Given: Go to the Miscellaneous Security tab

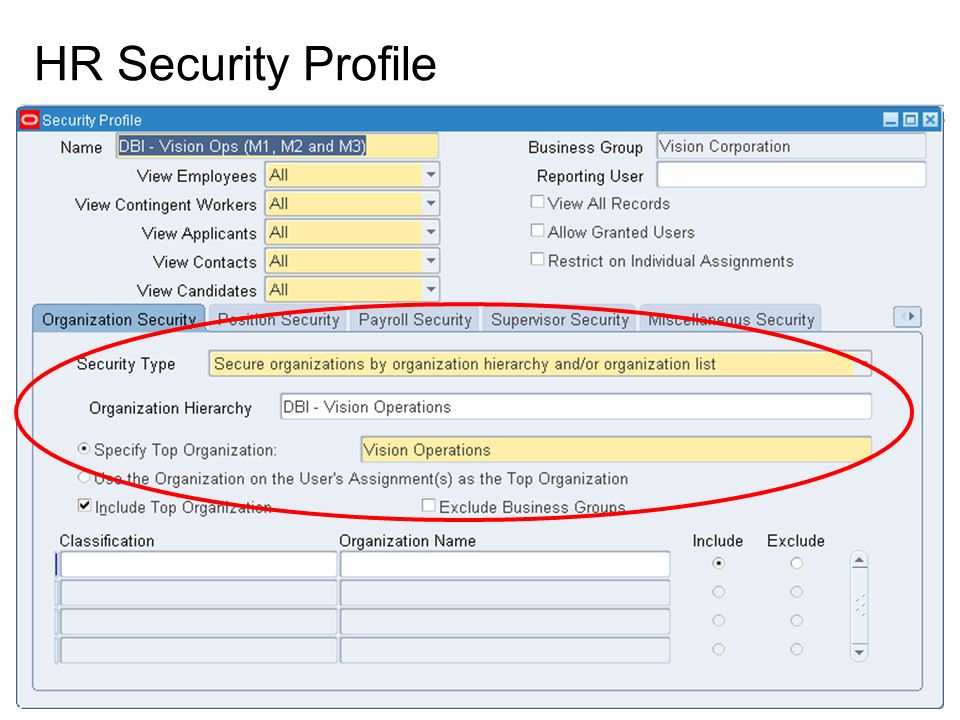Looking at the screenshot, I should click(x=731, y=320).
